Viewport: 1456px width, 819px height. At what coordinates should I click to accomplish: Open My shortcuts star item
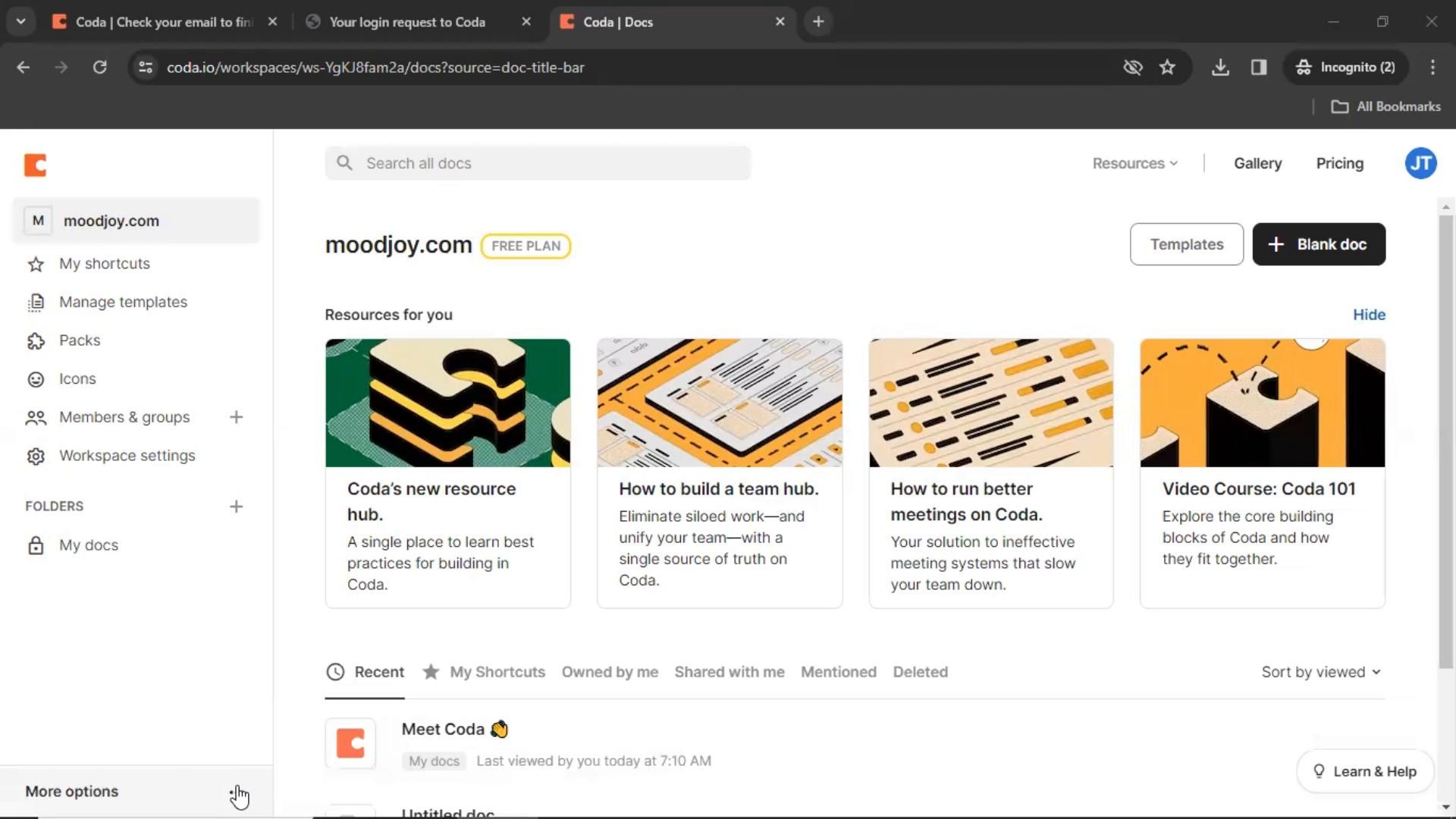[104, 264]
